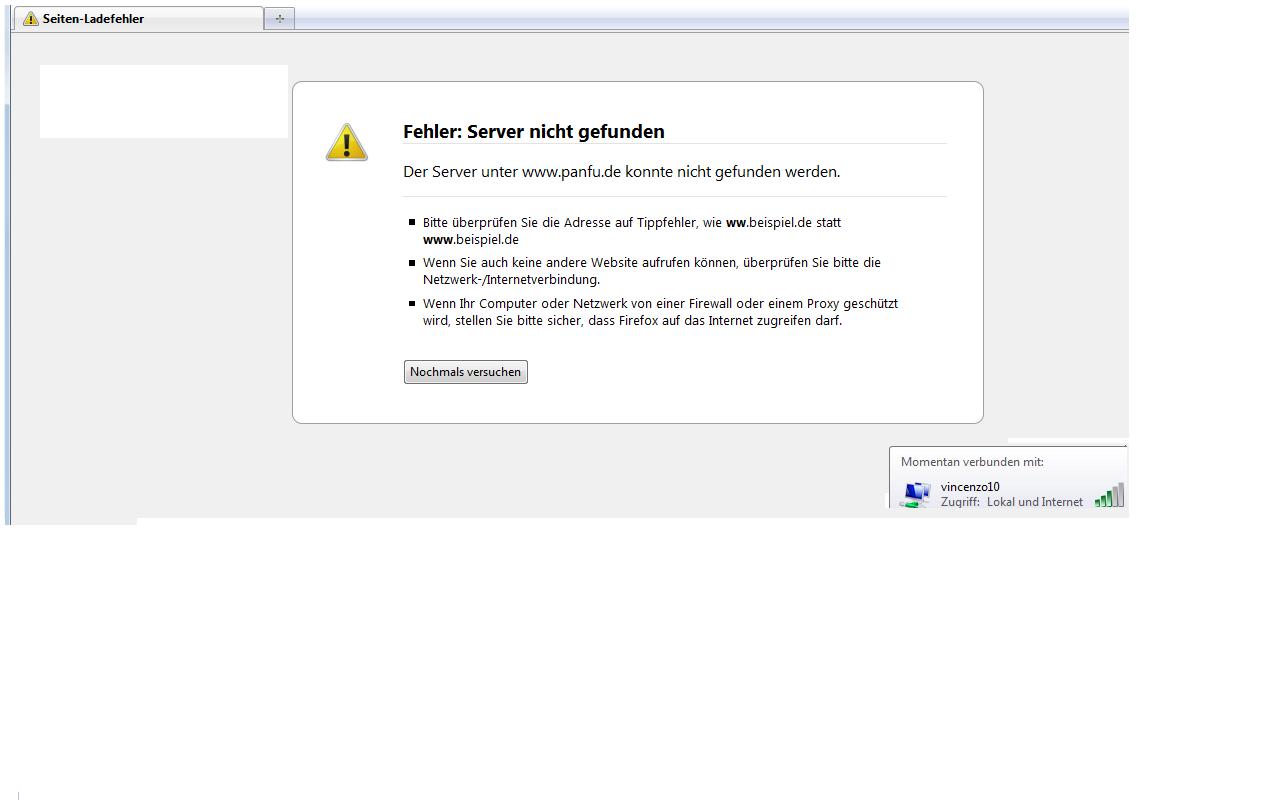
Task: Click the yellow warning triangle in the error box
Action: (x=347, y=142)
